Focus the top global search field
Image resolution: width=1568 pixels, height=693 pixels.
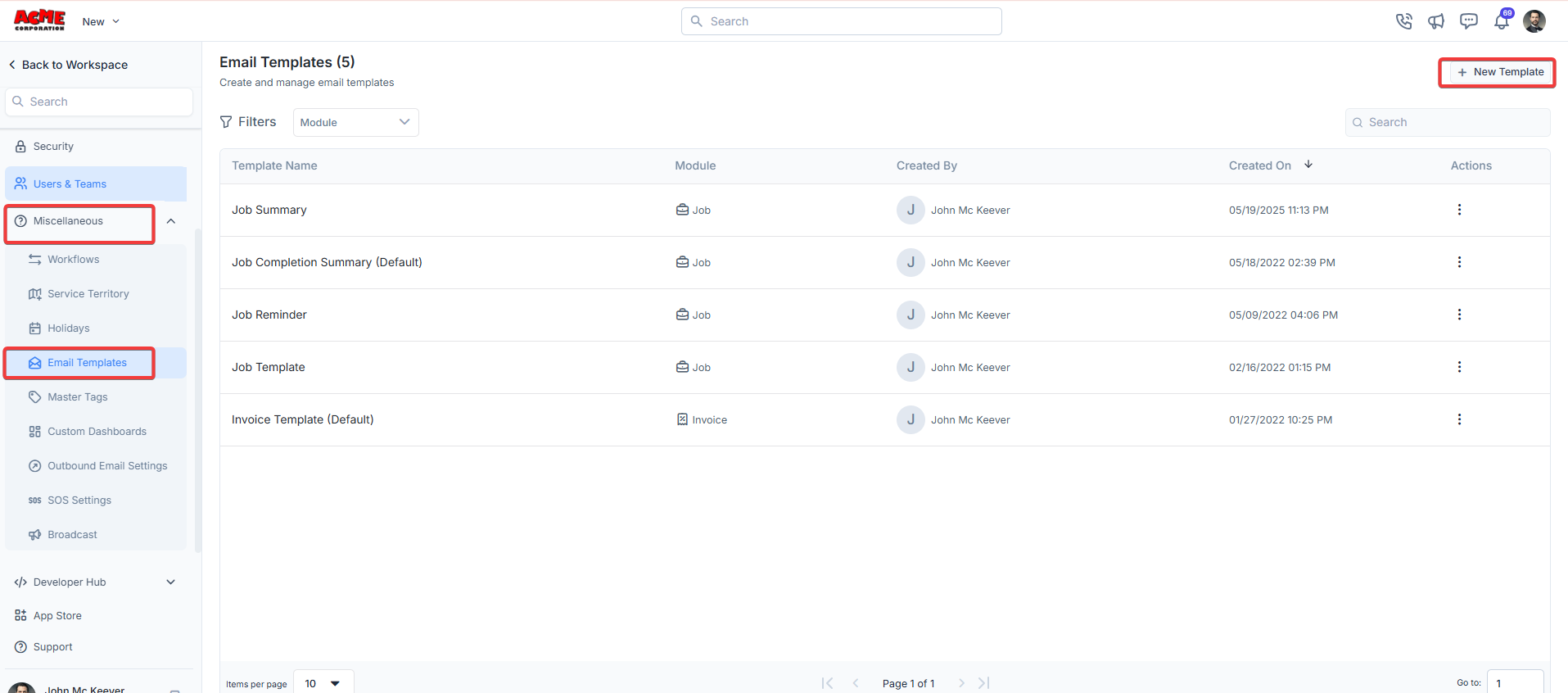click(x=841, y=21)
